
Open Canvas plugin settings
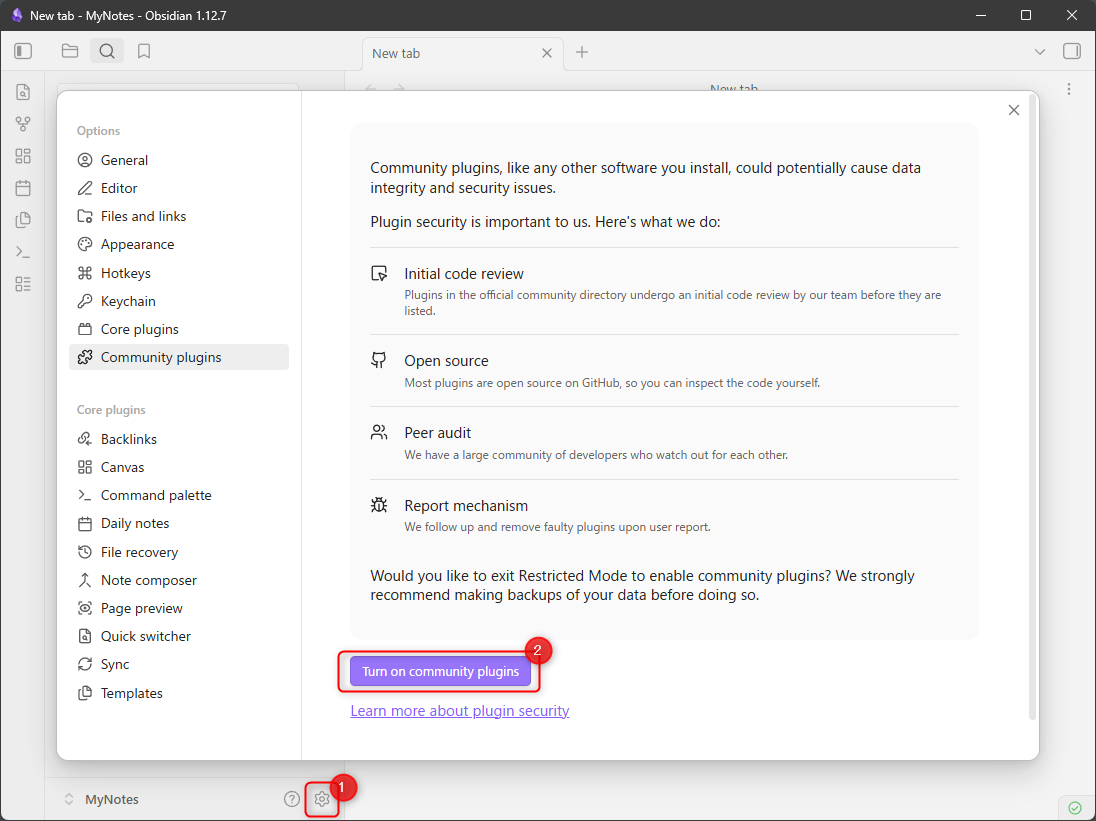click(x=179, y=467)
